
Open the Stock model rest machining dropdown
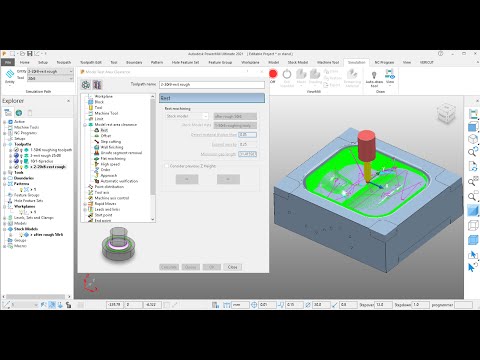(187, 116)
